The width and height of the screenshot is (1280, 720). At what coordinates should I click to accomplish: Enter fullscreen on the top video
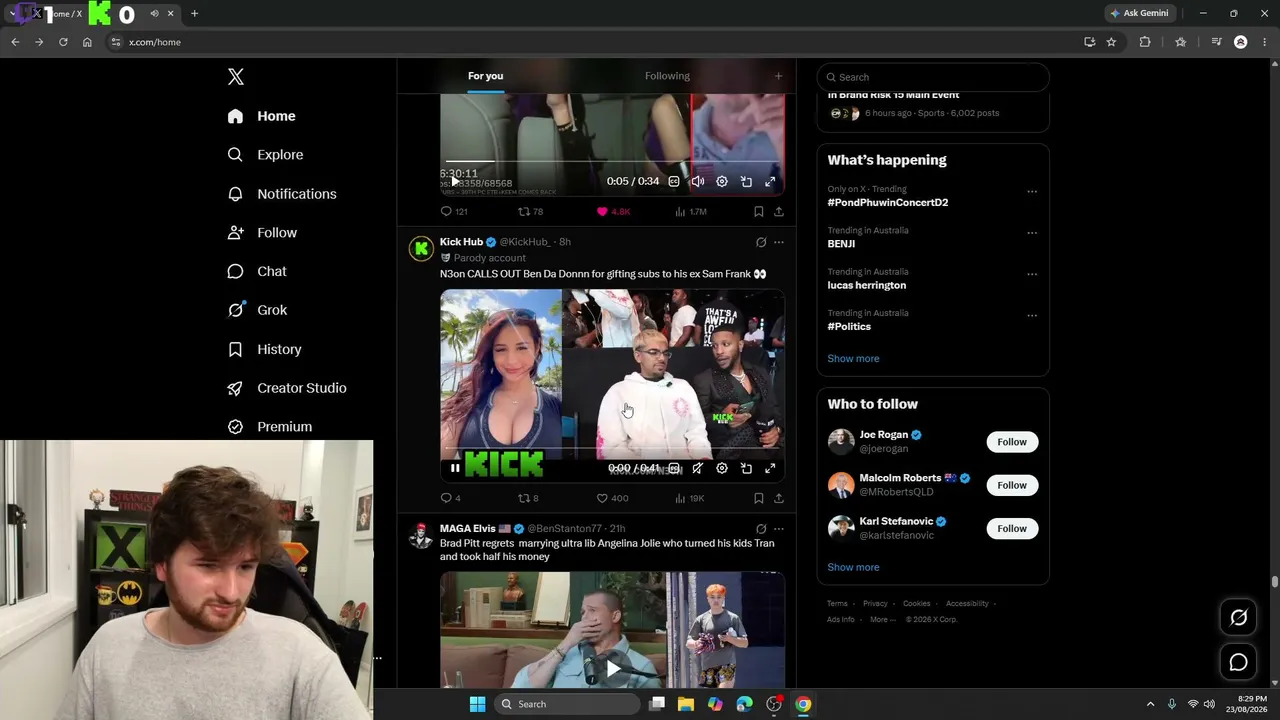(770, 182)
